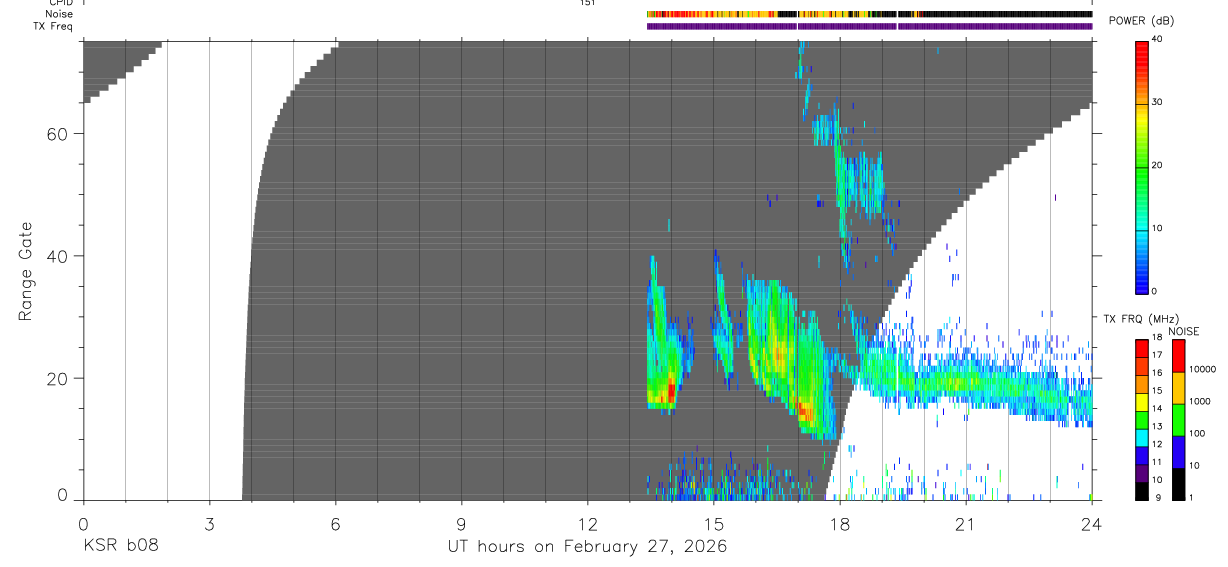1228x567 pixels.
Task: Click the power scale value '30'
Action: [1157, 103]
